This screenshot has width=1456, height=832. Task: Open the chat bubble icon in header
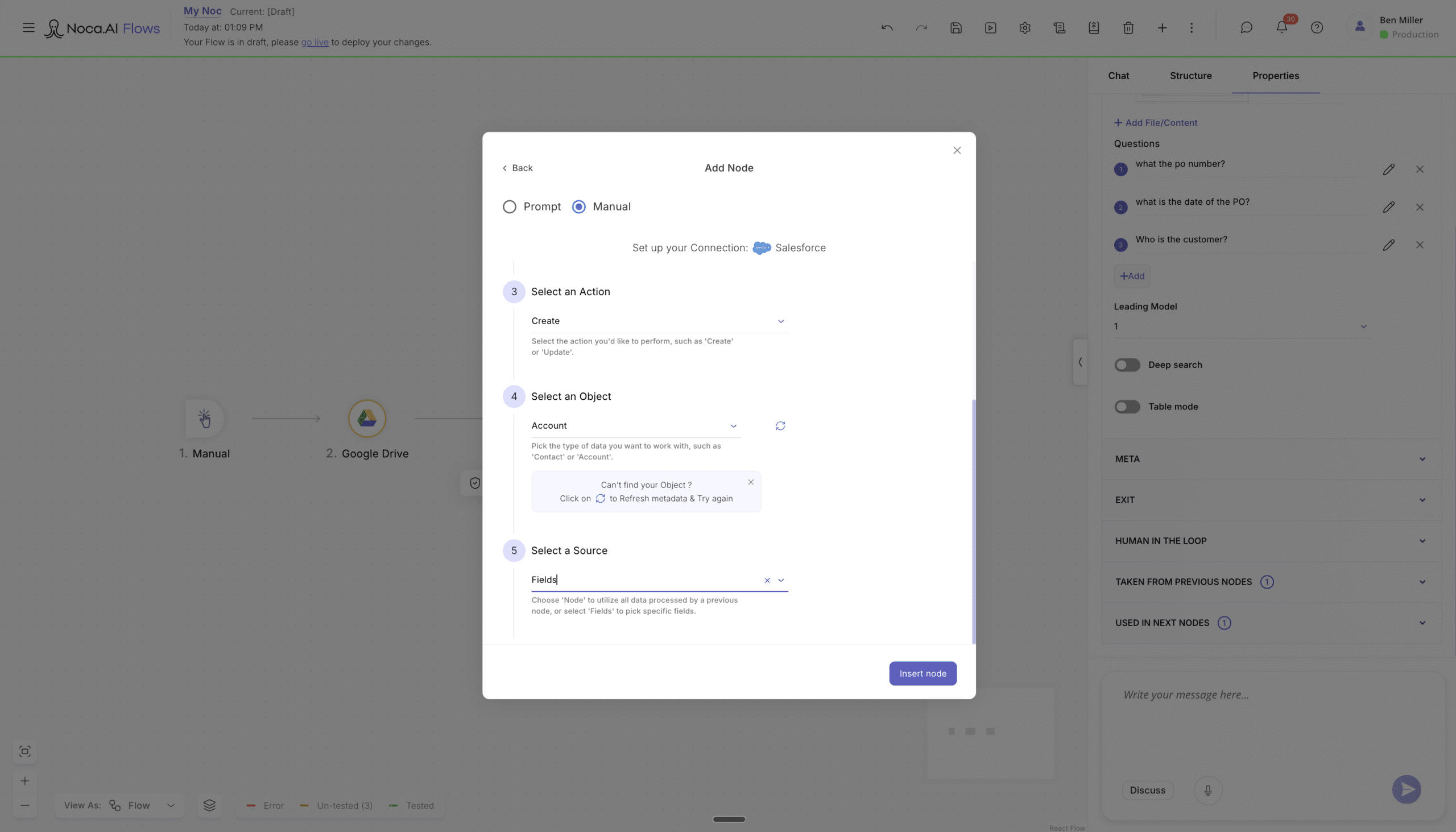pyautogui.click(x=1246, y=27)
